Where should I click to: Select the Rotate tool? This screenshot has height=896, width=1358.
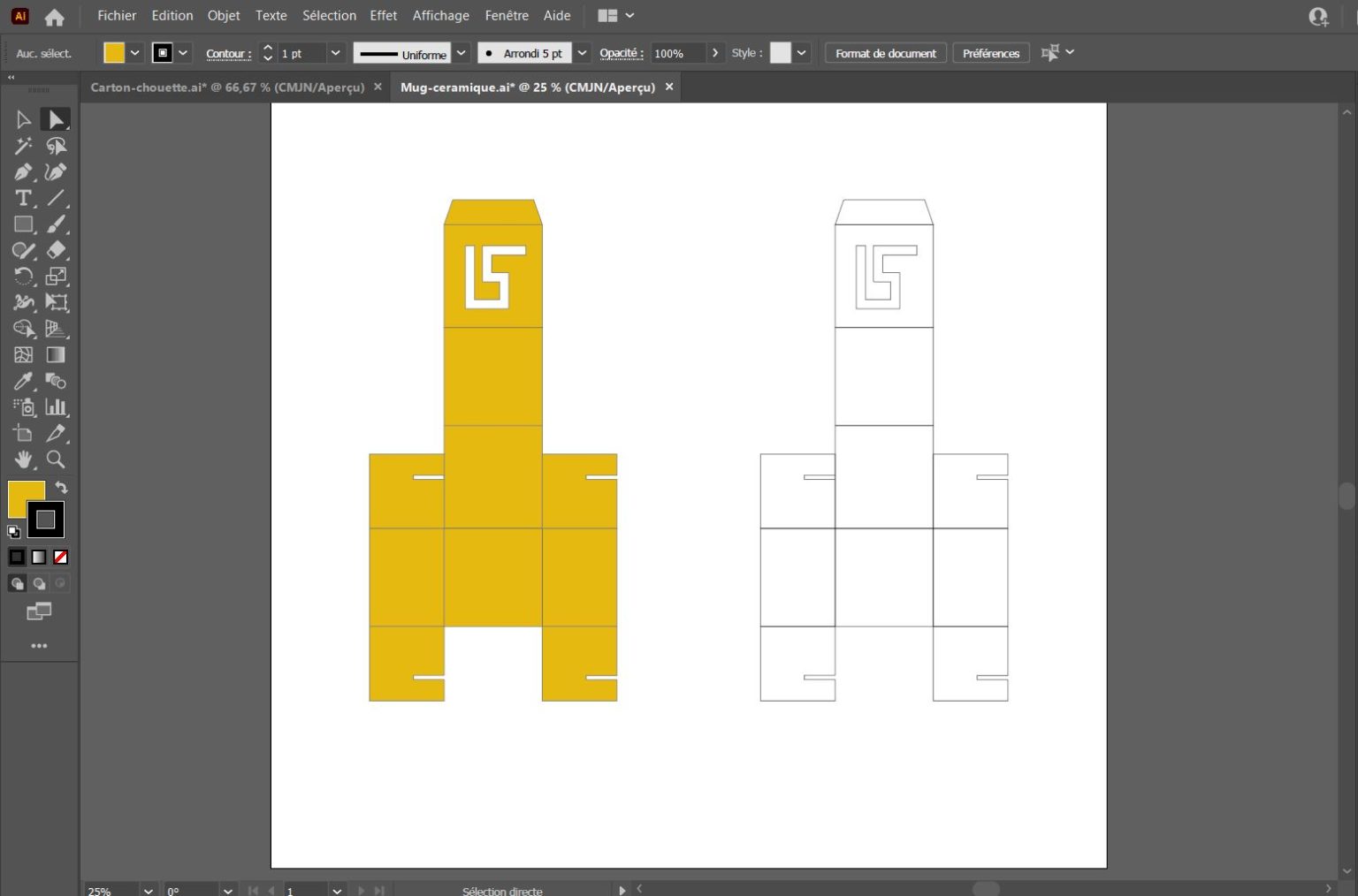click(x=23, y=277)
